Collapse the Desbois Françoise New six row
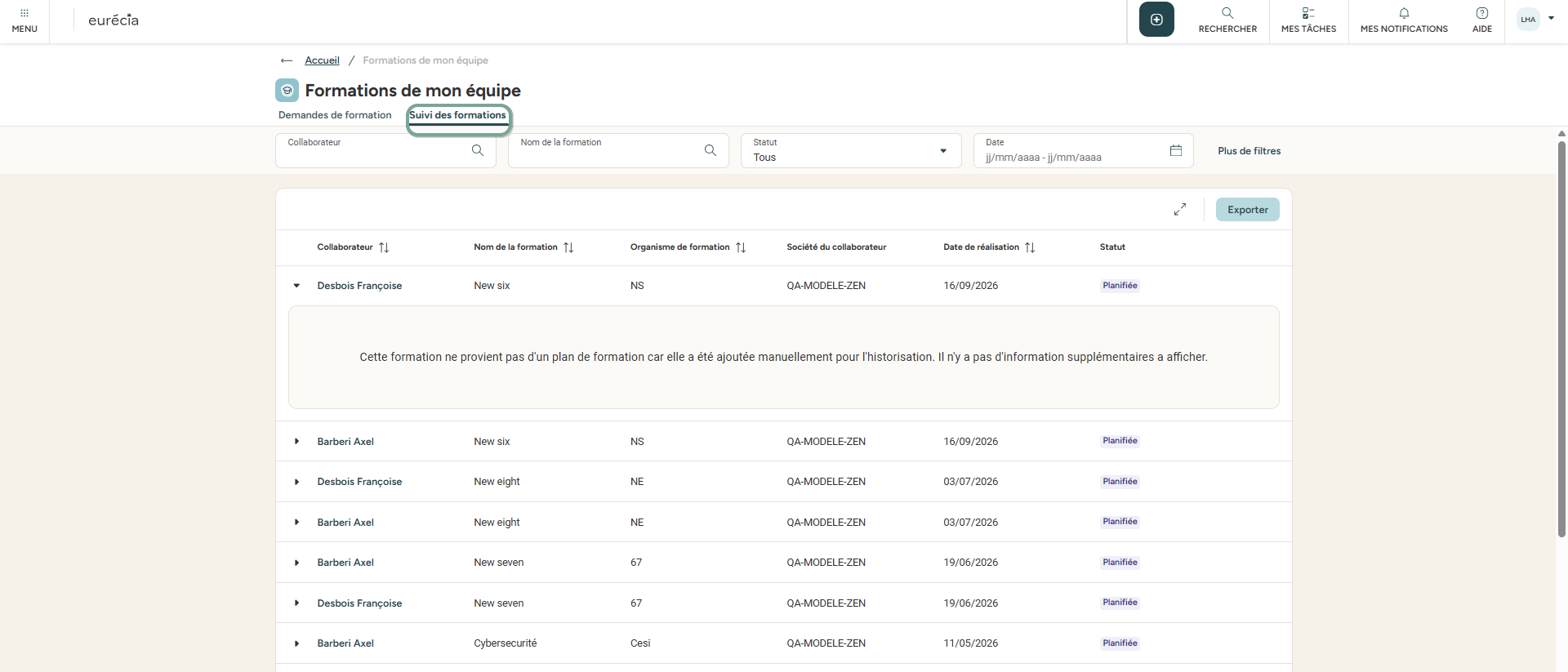This screenshot has height=672, width=1568. point(296,286)
